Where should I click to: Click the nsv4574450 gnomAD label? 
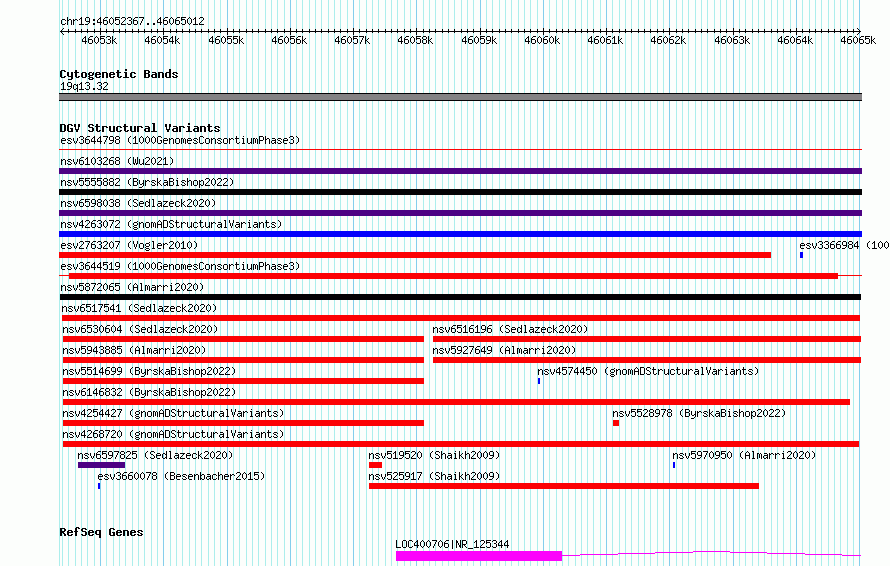[x=648, y=371]
